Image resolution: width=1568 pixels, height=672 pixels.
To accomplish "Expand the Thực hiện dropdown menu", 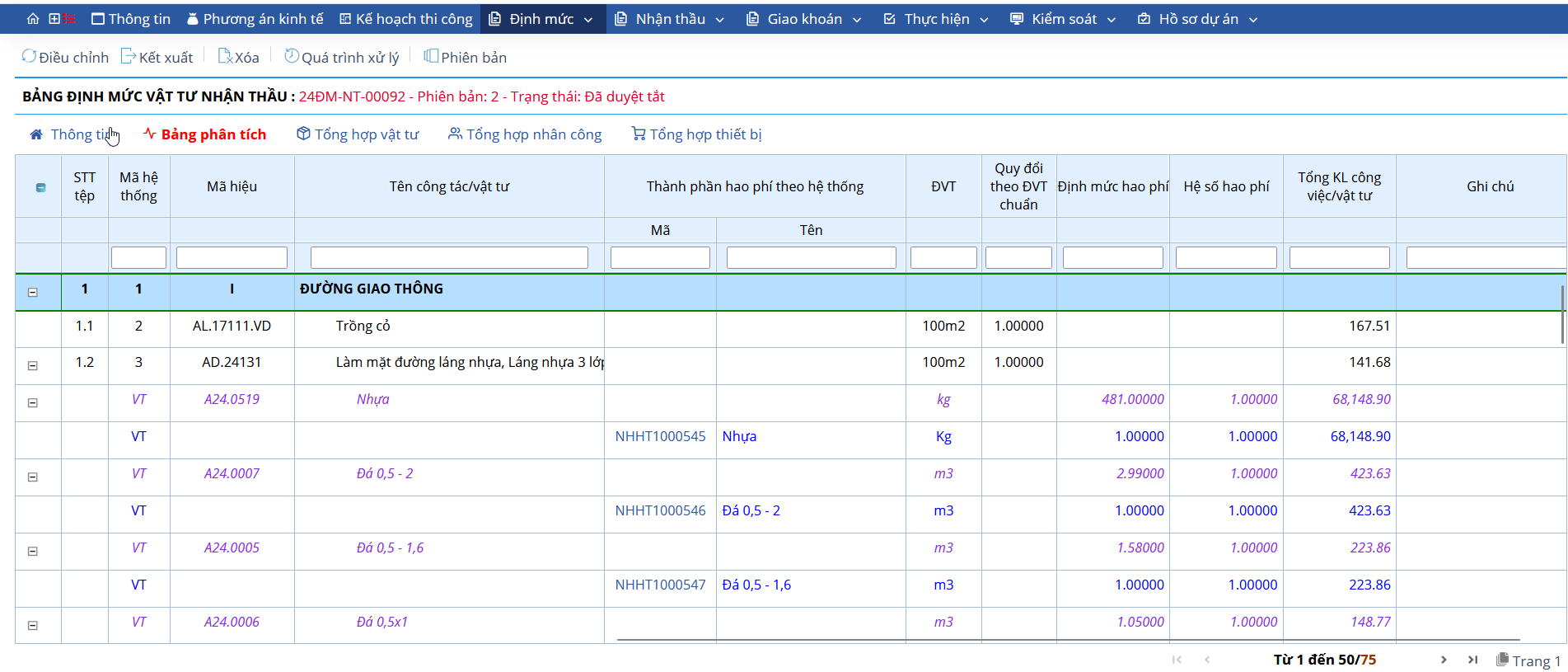I will coord(936,19).
